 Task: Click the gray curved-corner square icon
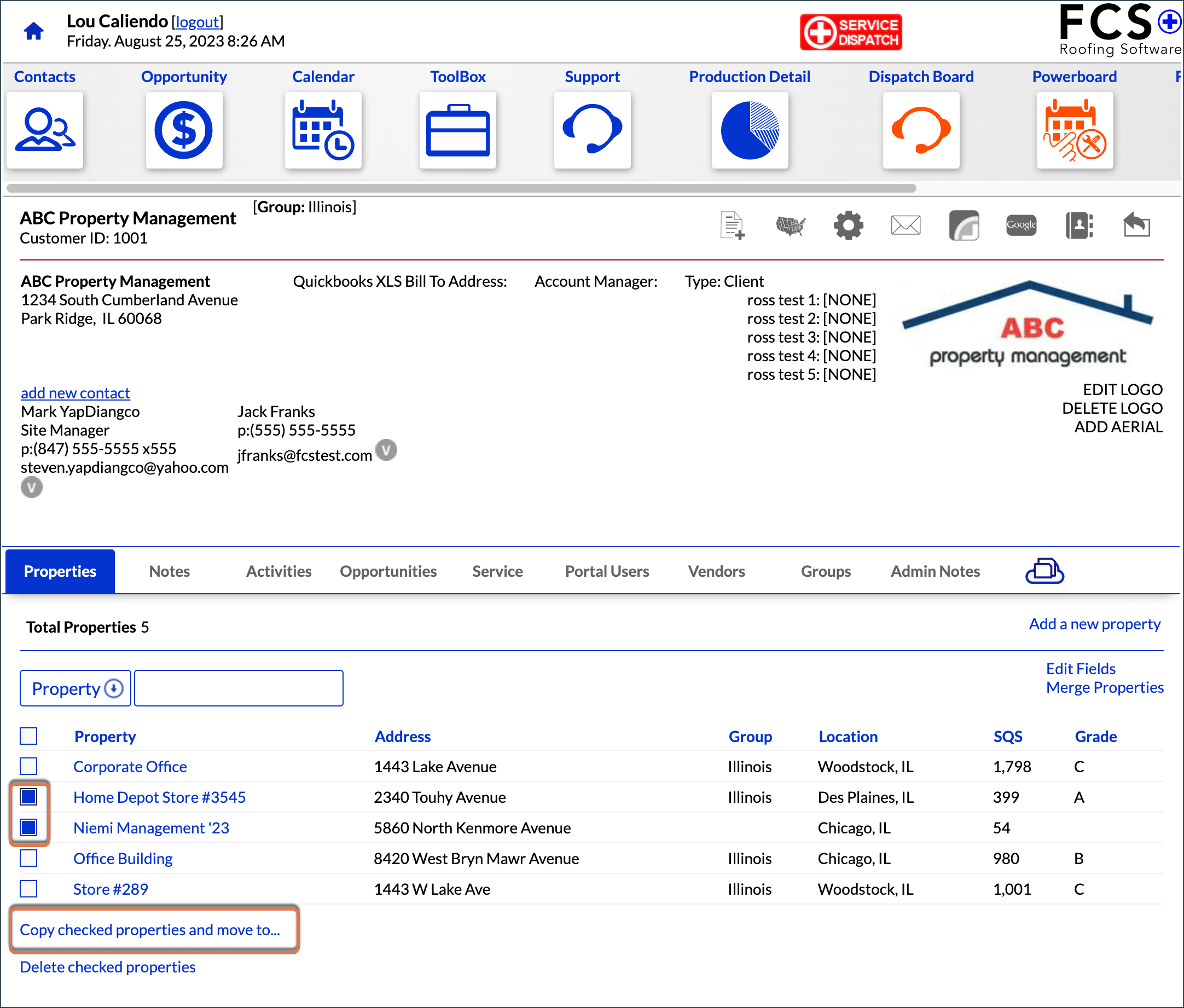pos(964,225)
